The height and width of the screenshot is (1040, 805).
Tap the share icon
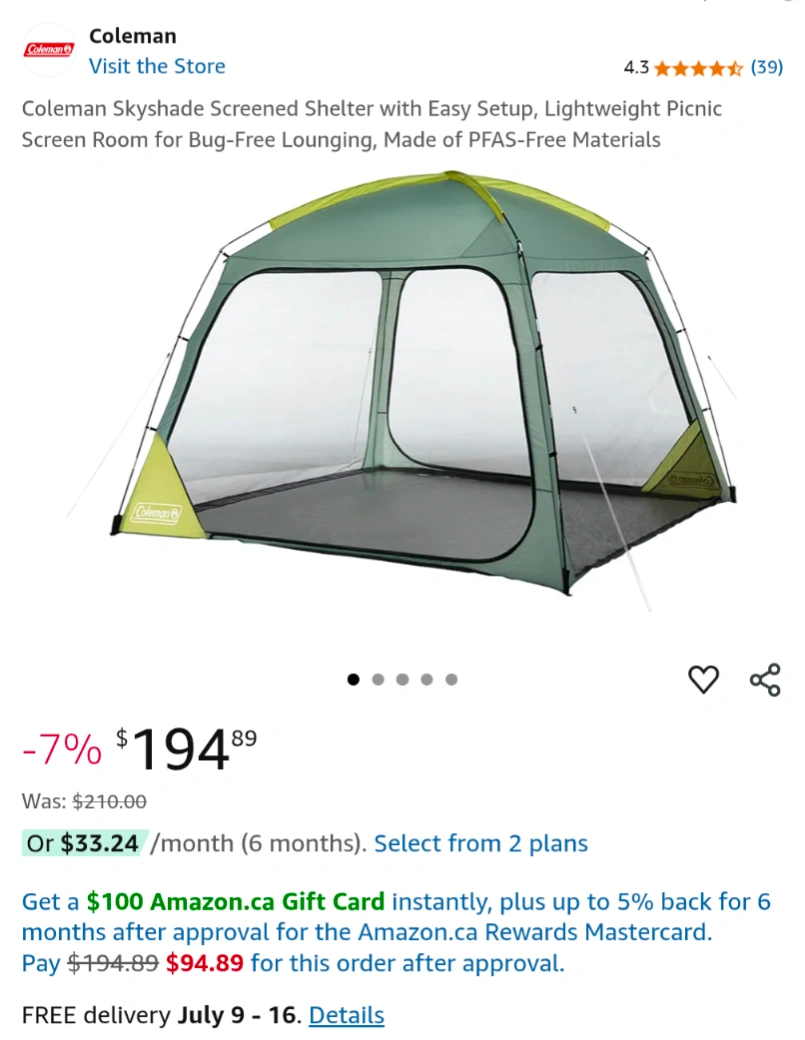click(x=765, y=679)
